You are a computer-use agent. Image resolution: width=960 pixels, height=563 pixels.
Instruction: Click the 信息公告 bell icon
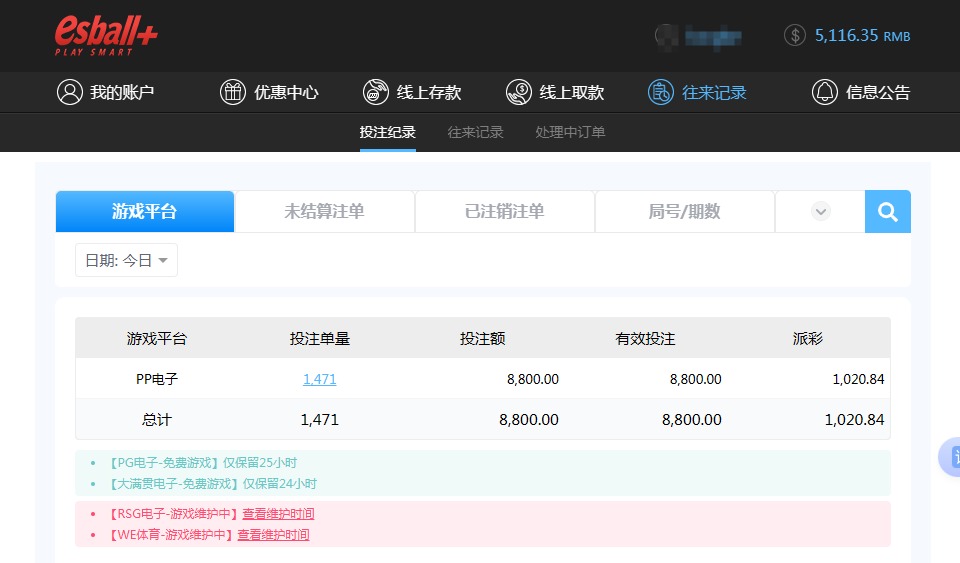point(825,92)
